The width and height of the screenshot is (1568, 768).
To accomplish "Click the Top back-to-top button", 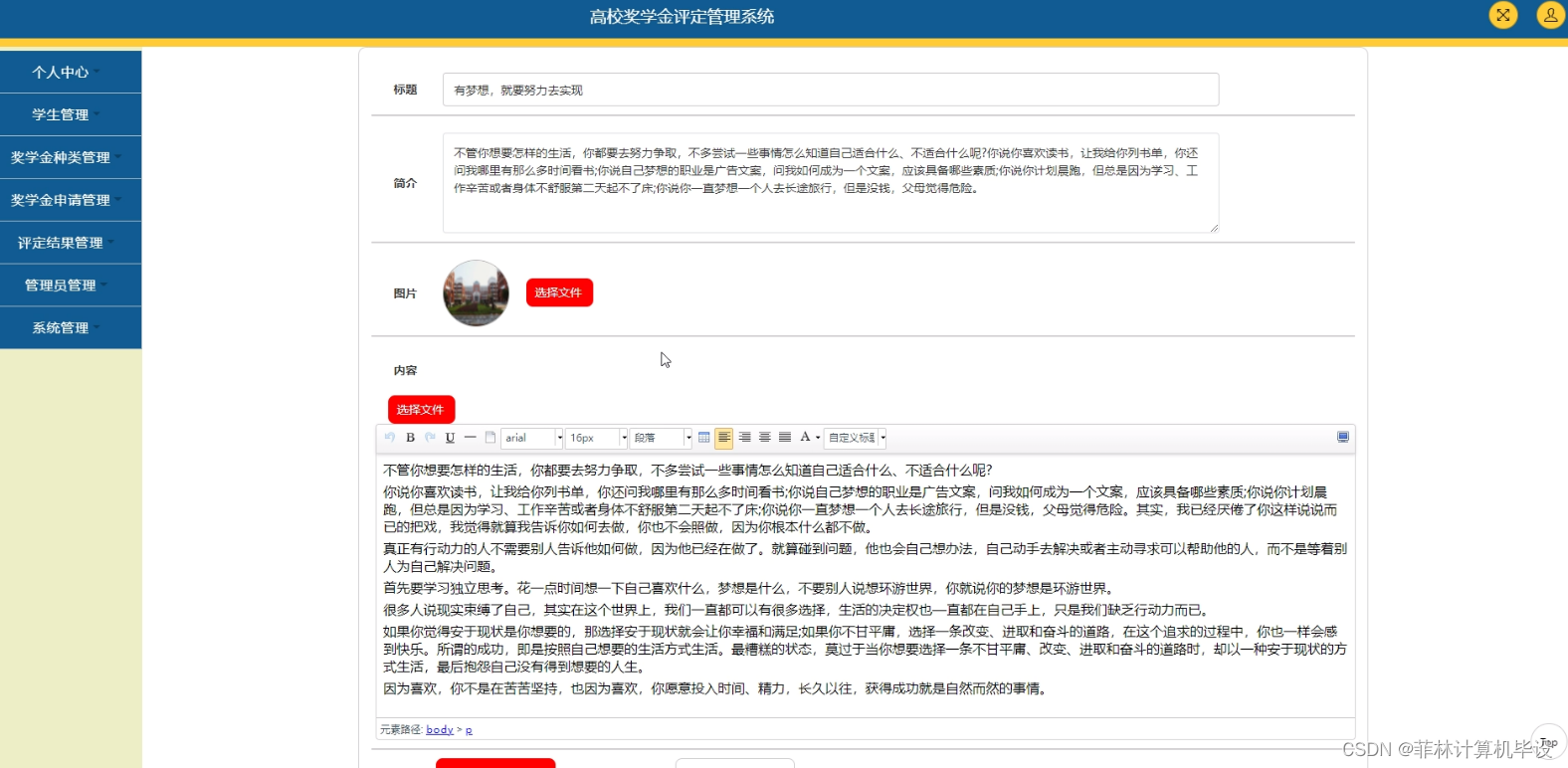I will (x=1549, y=743).
